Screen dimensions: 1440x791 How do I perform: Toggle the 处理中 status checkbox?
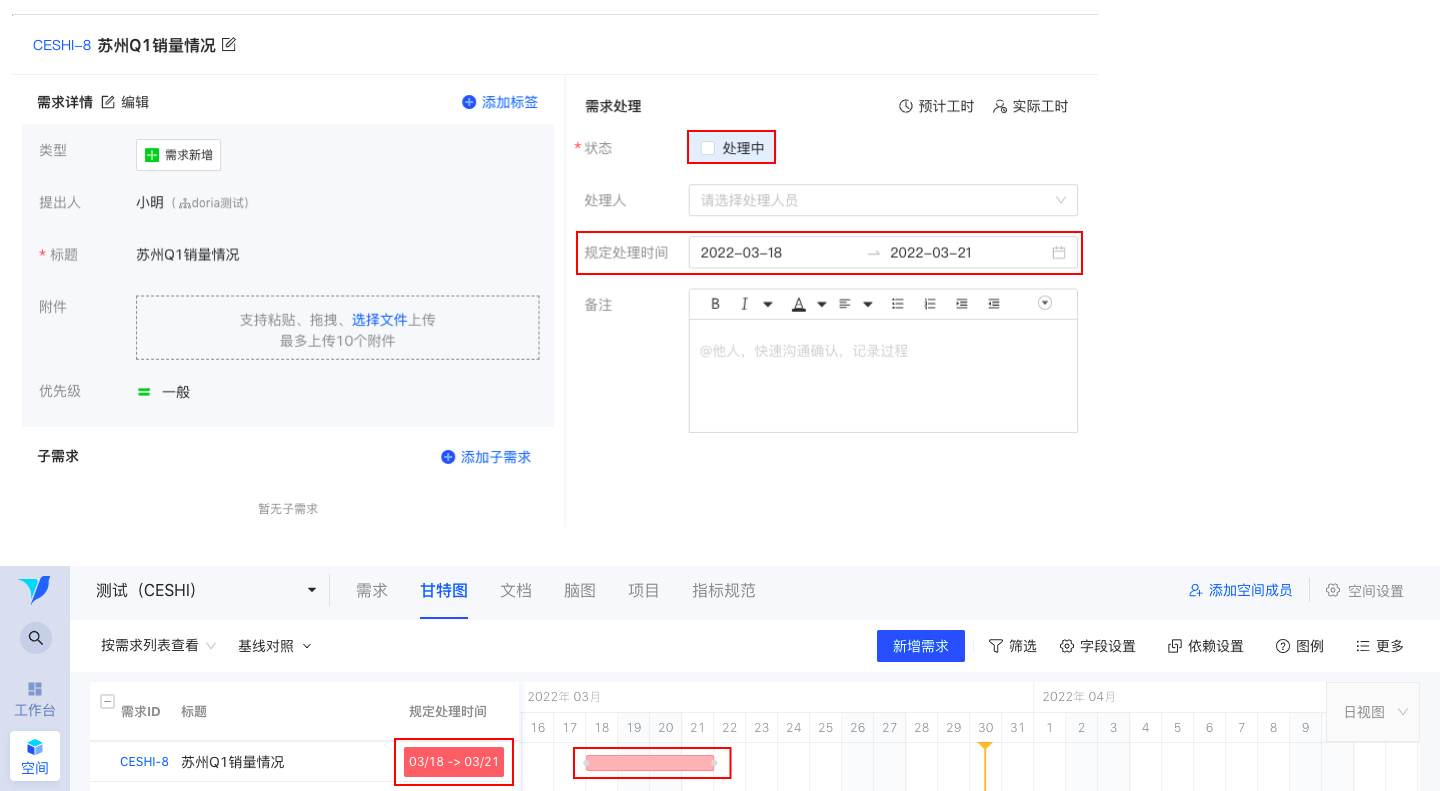coord(708,148)
